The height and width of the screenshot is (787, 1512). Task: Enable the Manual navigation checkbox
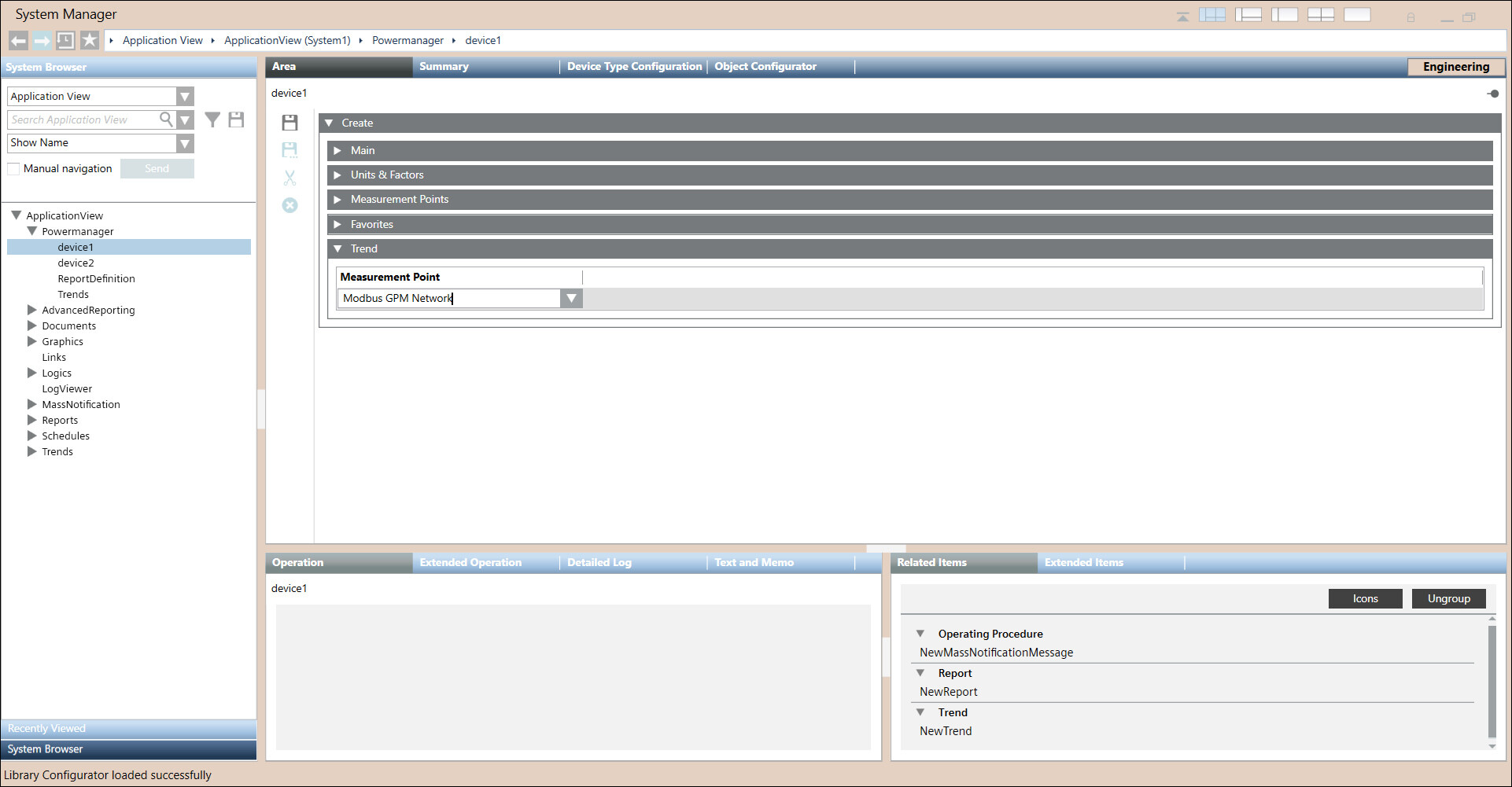13,169
